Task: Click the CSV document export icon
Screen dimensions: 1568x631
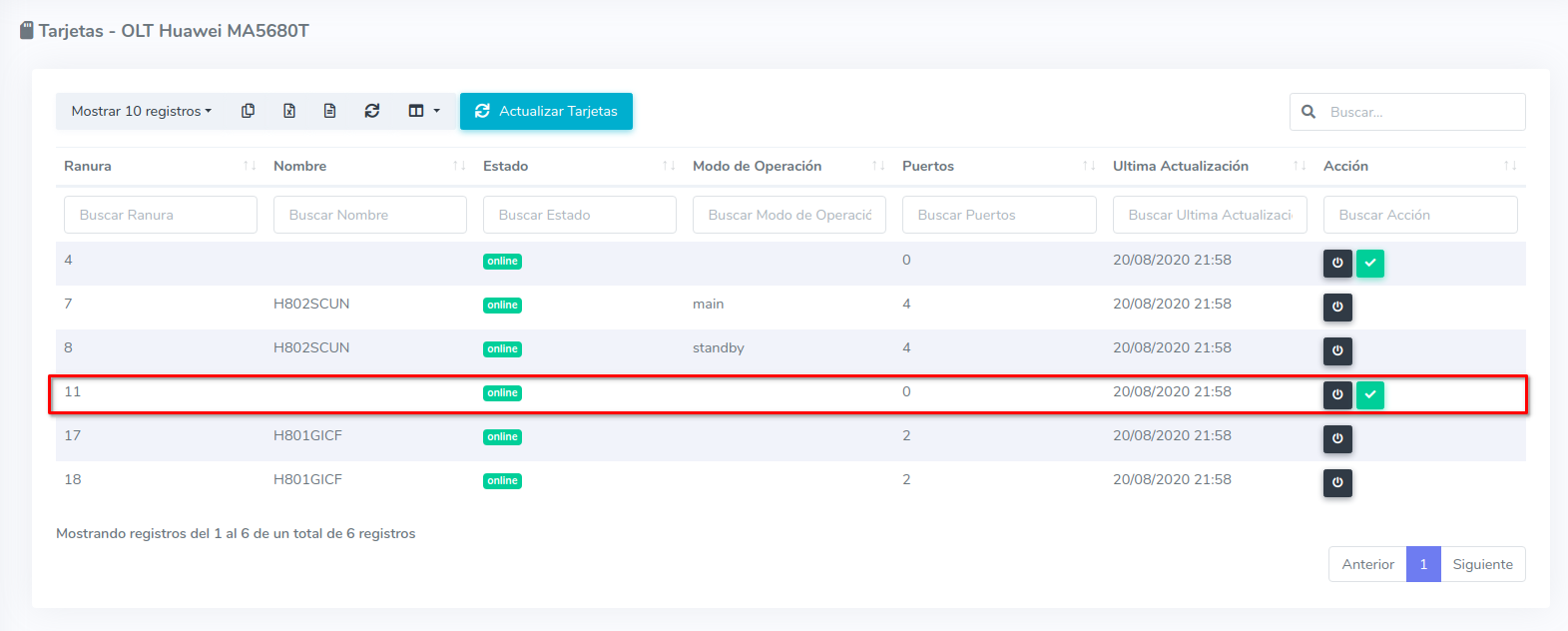Action: pyautogui.click(x=330, y=111)
